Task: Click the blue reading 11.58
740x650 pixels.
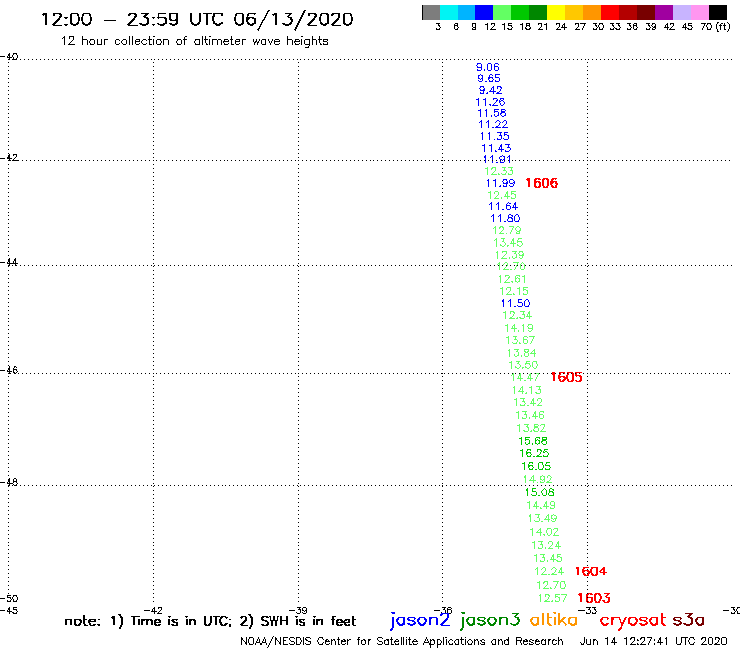Action: point(492,113)
